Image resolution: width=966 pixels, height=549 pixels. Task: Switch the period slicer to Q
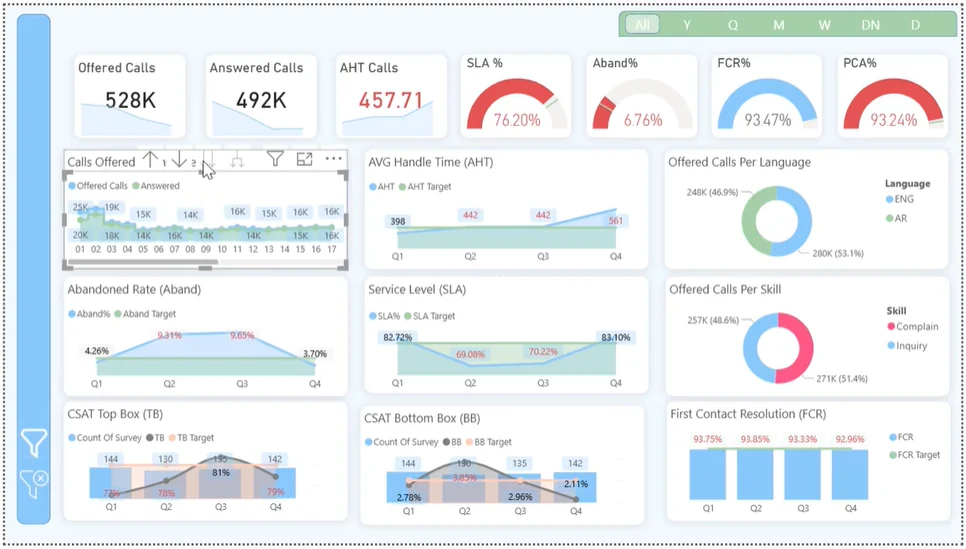pos(733,25)
